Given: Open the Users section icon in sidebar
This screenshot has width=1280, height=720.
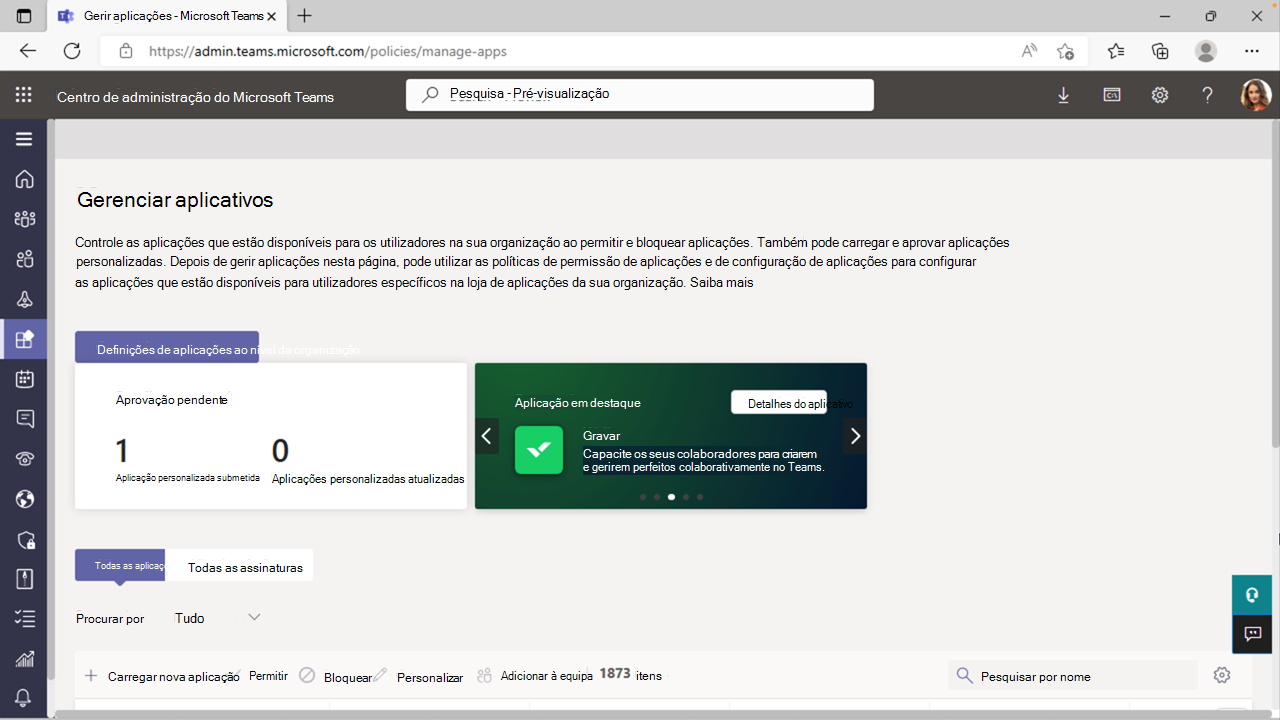Looking at the screenshot, I should coord(24,260).
